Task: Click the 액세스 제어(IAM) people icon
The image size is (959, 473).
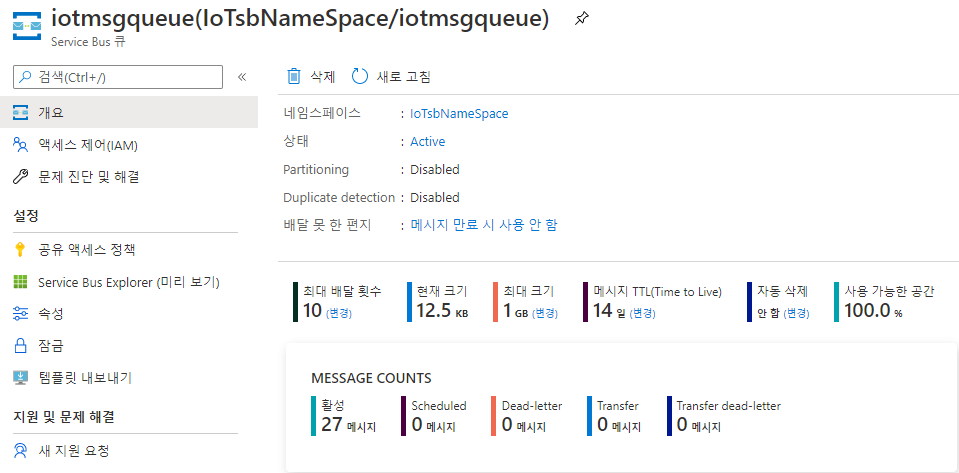Action: 20,145
